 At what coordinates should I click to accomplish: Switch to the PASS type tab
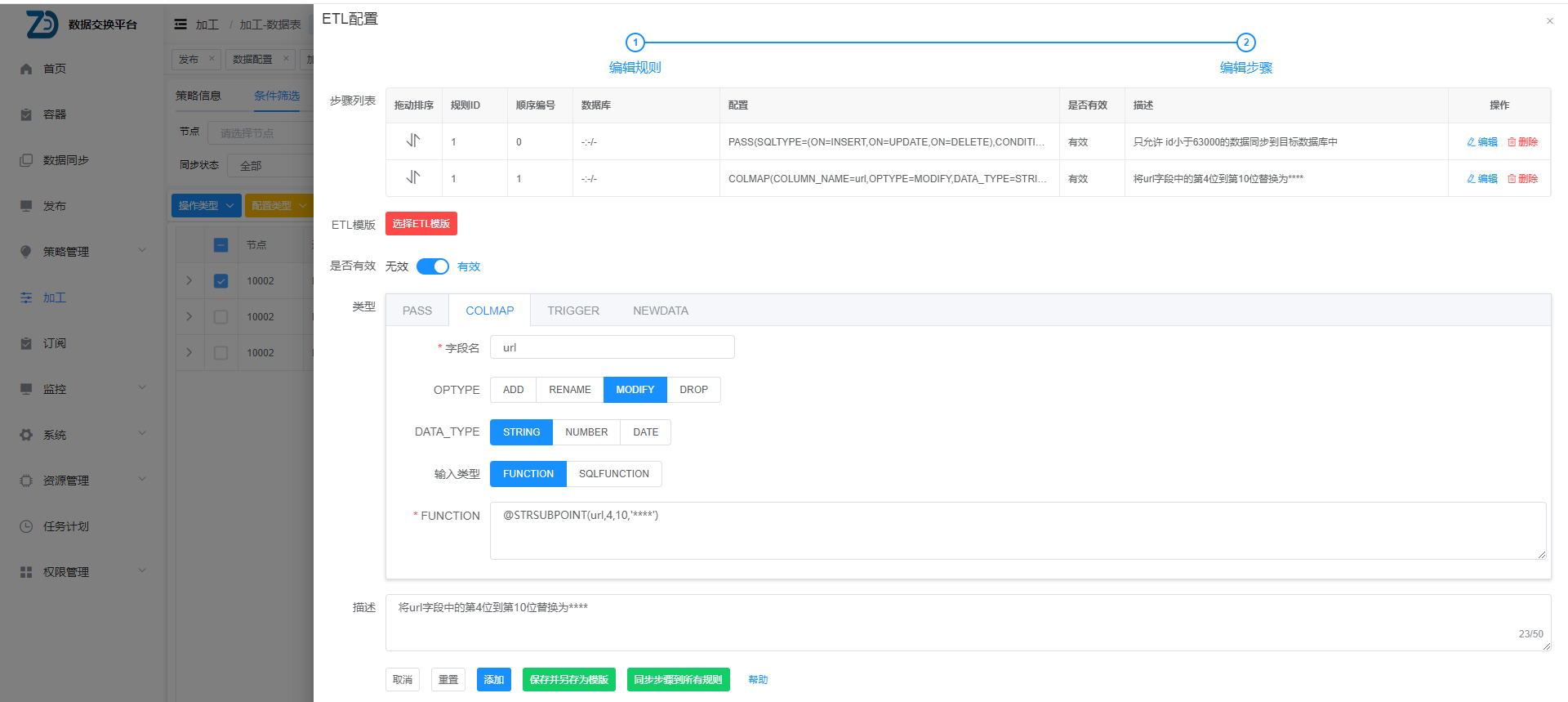coord(416,311)
